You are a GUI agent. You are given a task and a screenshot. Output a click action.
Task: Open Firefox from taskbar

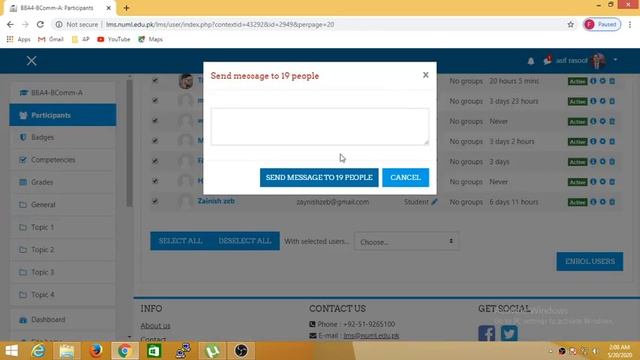[96, 351]
